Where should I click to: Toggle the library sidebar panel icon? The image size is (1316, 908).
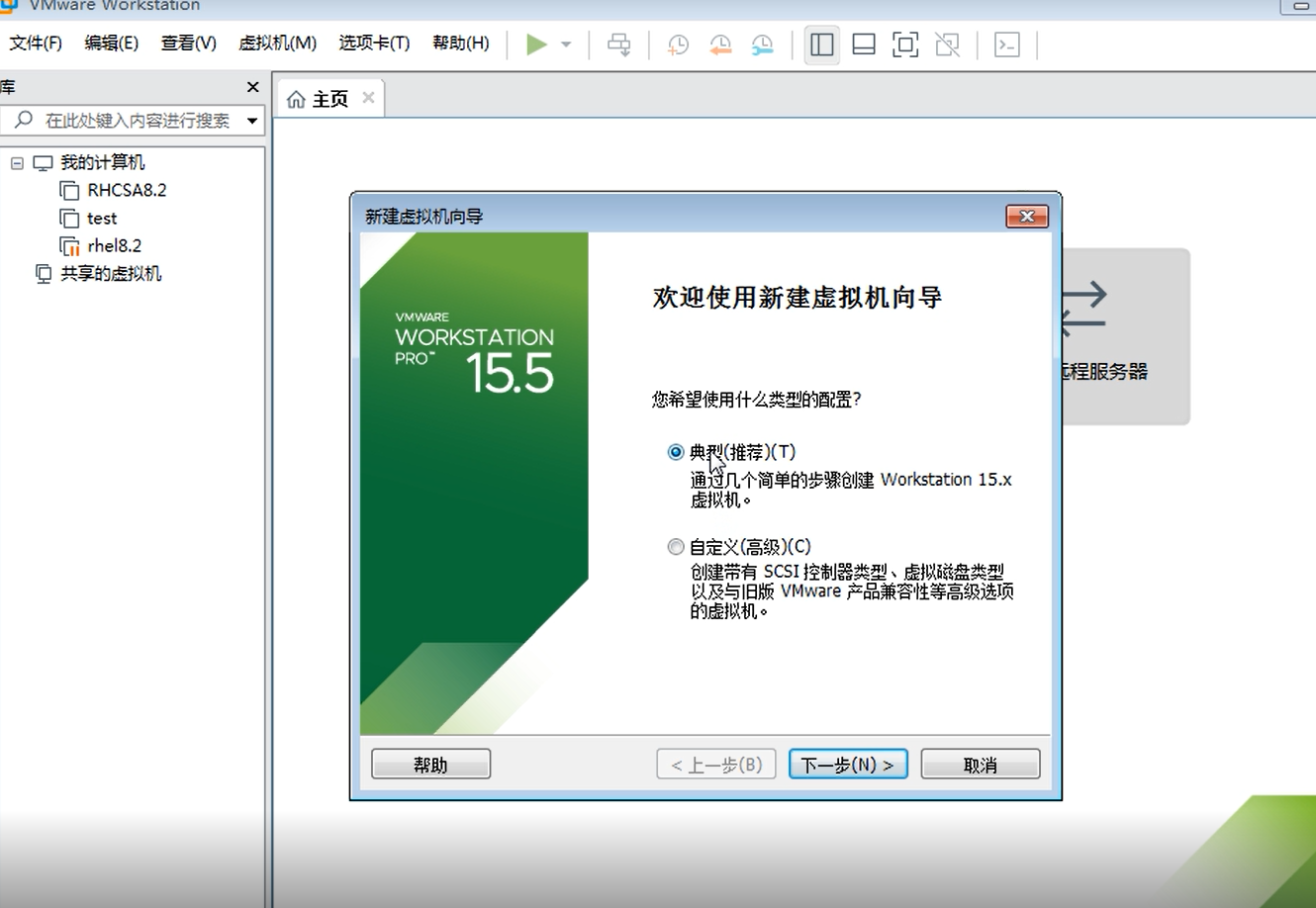coord(821,45)
